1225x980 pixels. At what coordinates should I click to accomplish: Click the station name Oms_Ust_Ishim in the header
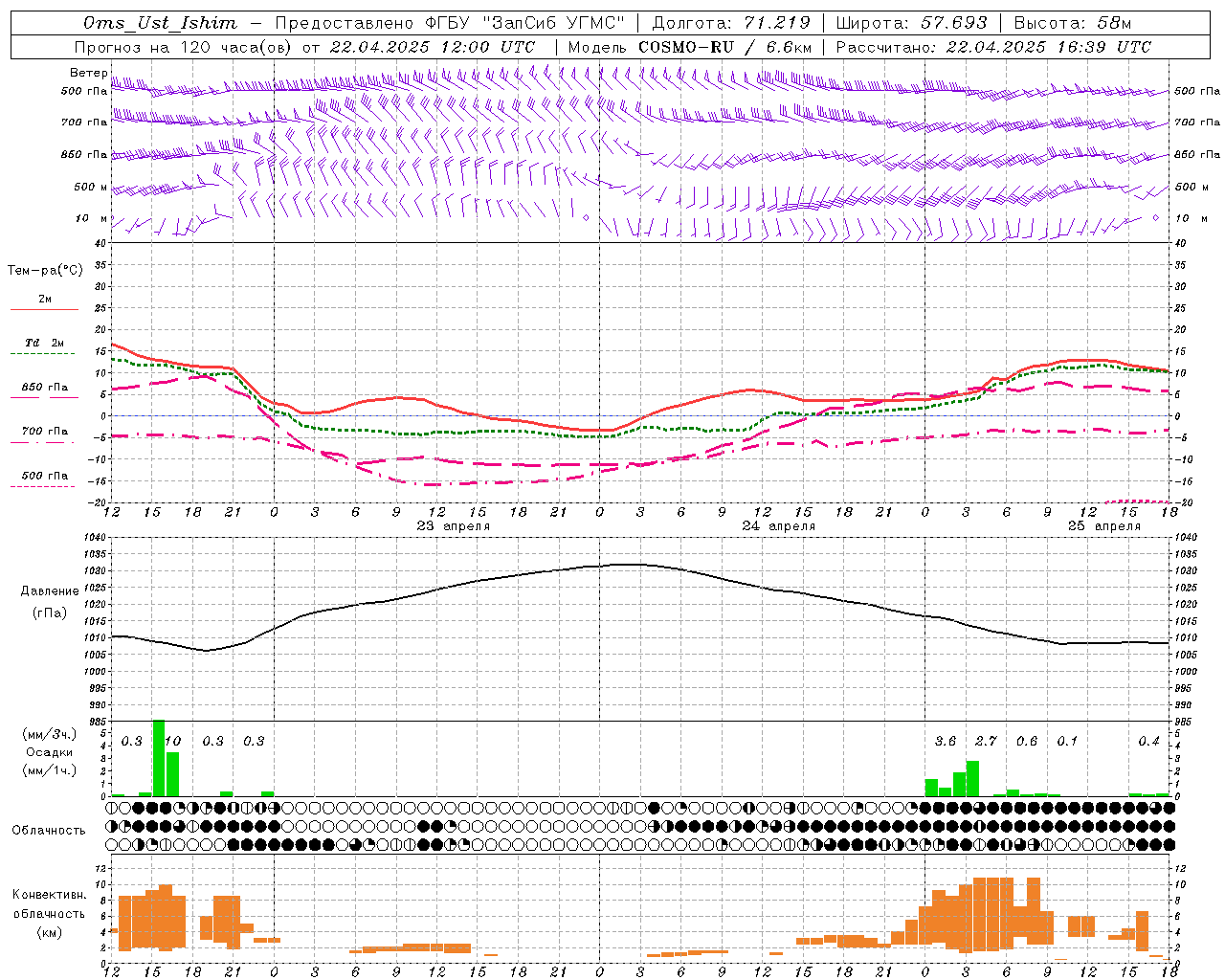[160, 23]
